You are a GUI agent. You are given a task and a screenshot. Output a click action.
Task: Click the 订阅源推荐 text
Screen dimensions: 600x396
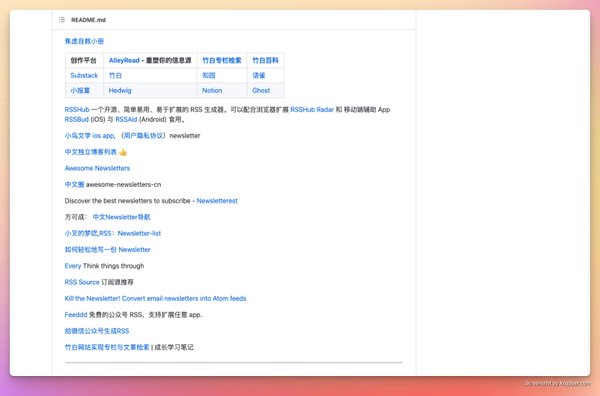coord(117,282)
